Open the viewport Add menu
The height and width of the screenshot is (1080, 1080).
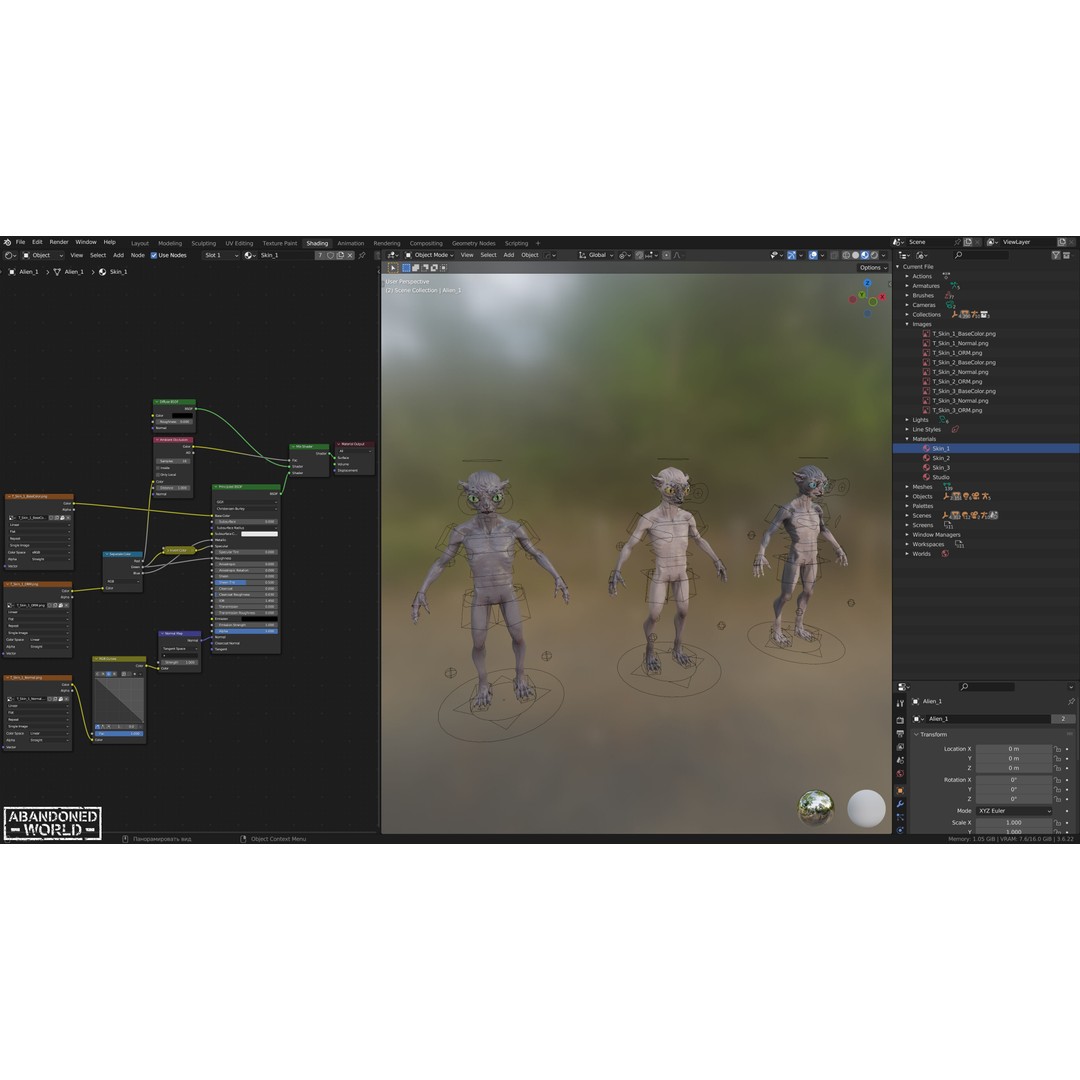click(x=509, y=255)
